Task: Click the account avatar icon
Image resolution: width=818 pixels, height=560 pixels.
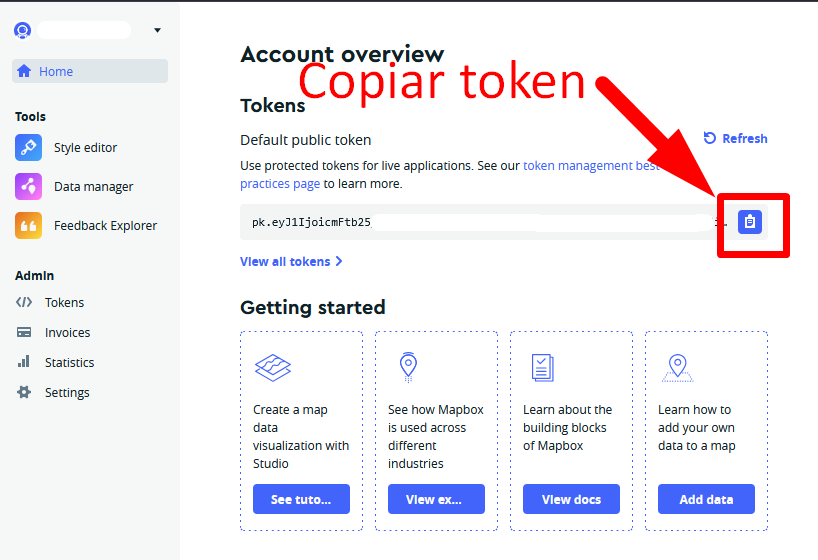Action: click(x=22, y=30)
